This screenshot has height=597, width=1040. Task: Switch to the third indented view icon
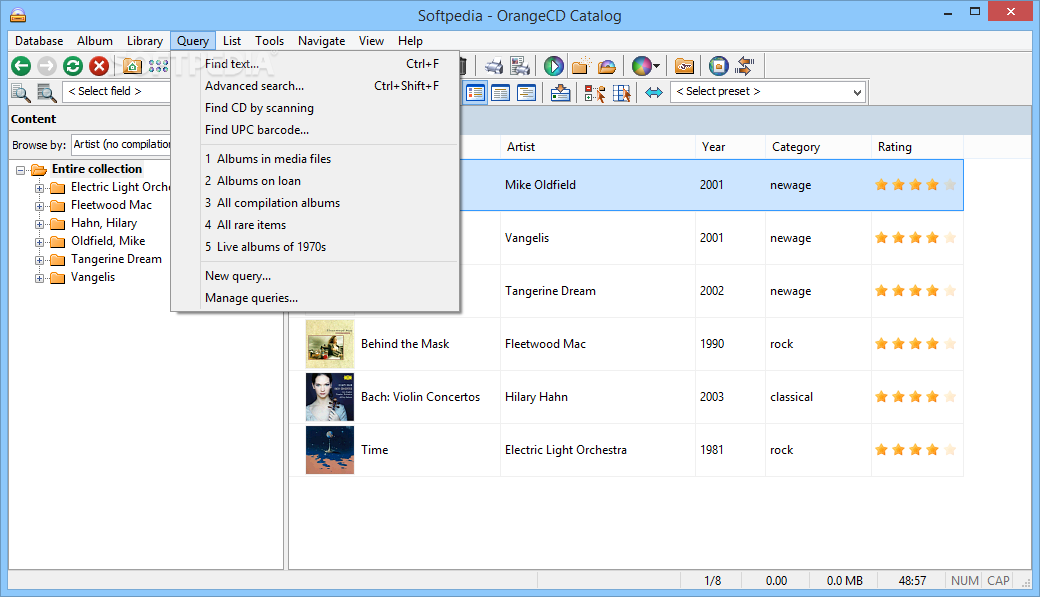(527, 92)
